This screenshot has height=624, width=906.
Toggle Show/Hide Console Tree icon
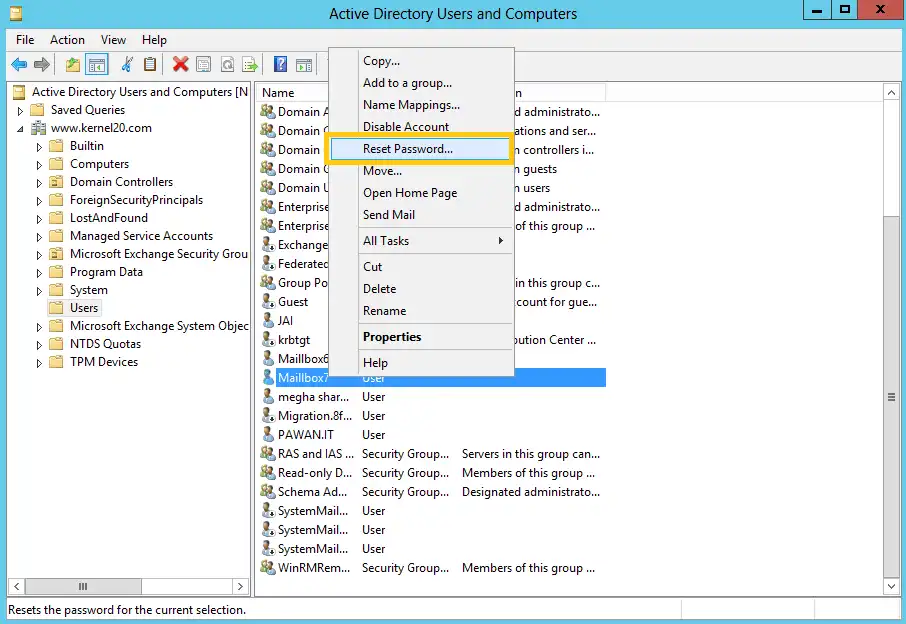tap(96, 64)
